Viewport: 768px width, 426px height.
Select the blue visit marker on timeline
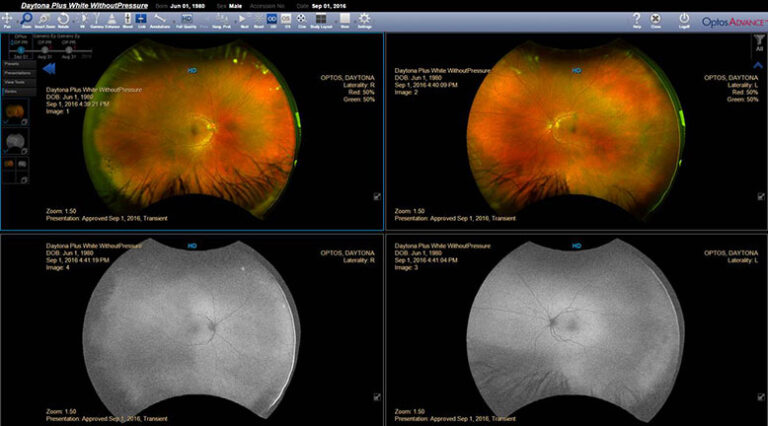[x=21, y=50]
